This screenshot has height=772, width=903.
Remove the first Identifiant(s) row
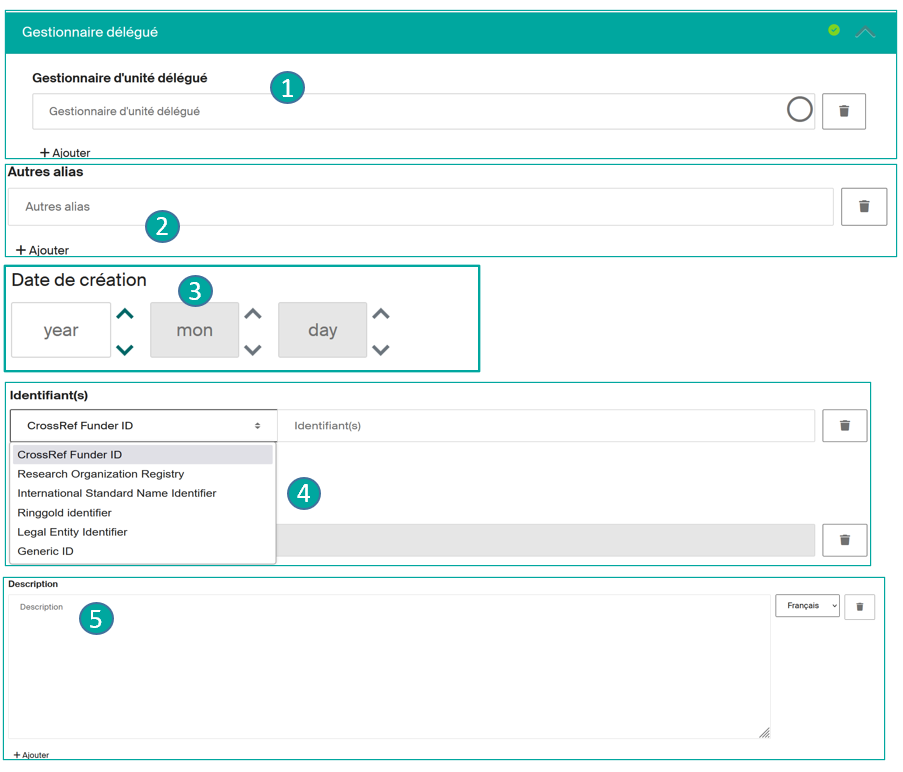[x=844, y=425]
